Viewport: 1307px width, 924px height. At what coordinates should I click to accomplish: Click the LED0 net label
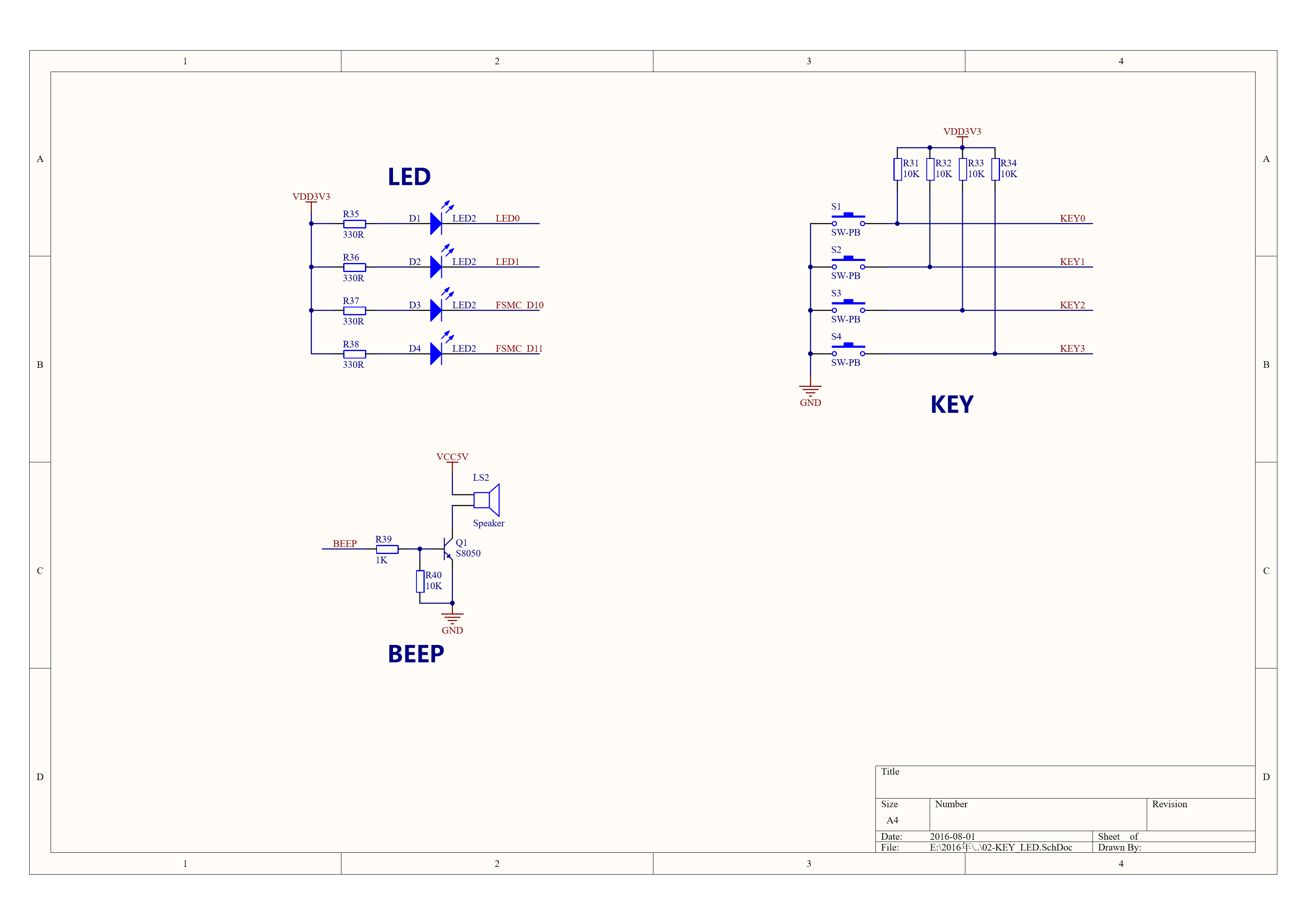507,218
